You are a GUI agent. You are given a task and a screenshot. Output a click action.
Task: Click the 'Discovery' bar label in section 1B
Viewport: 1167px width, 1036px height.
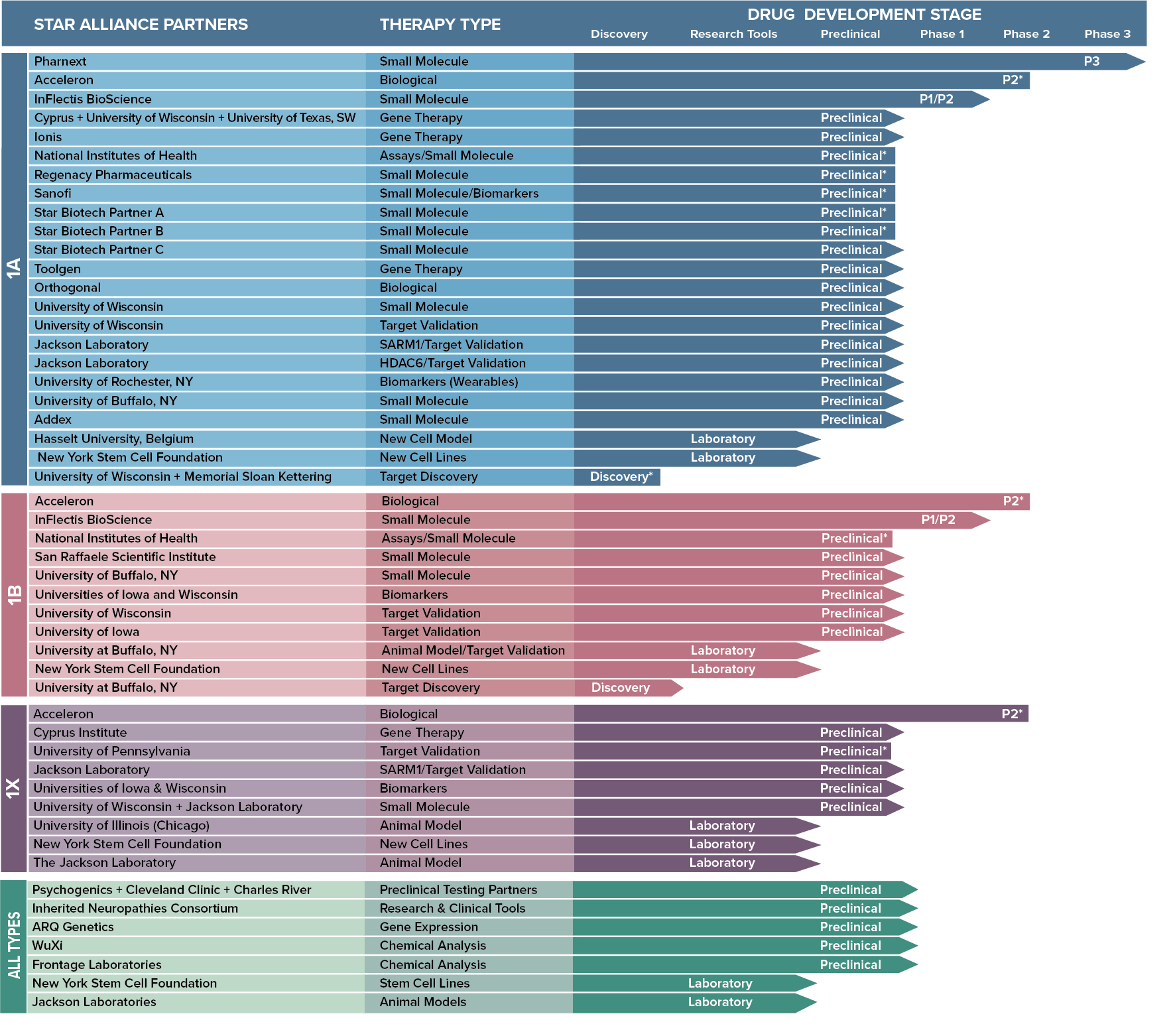[621, 688]
